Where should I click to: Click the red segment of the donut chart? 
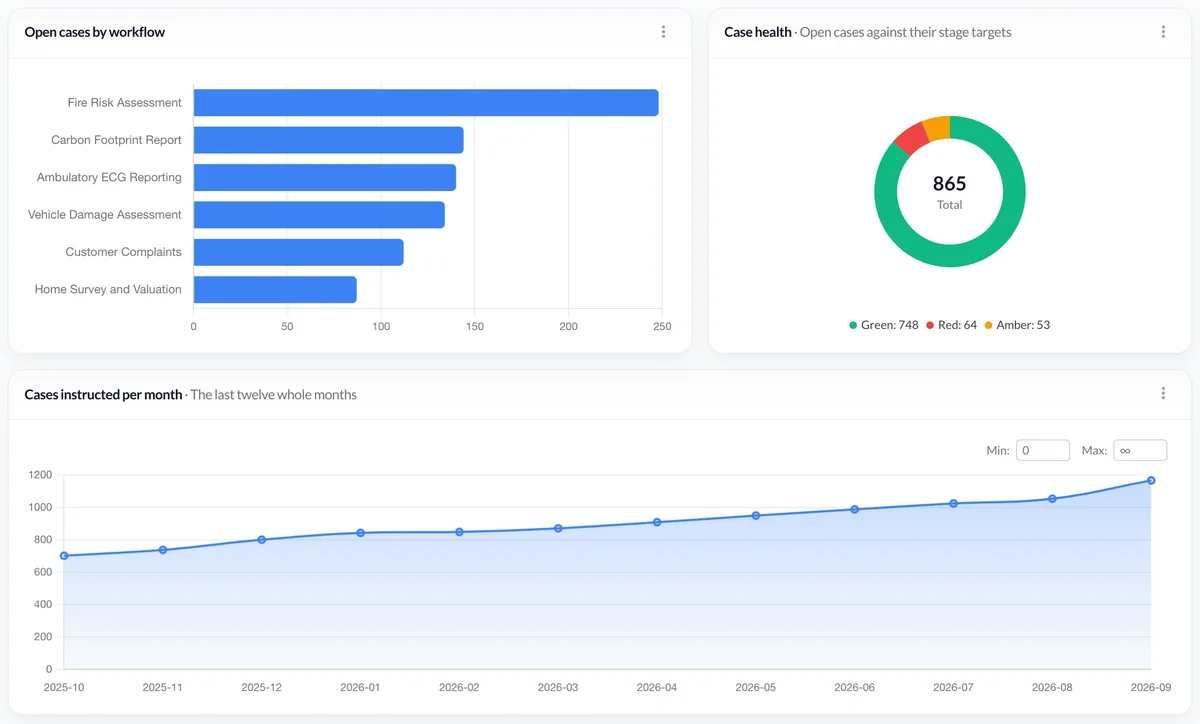pos(912,138)
